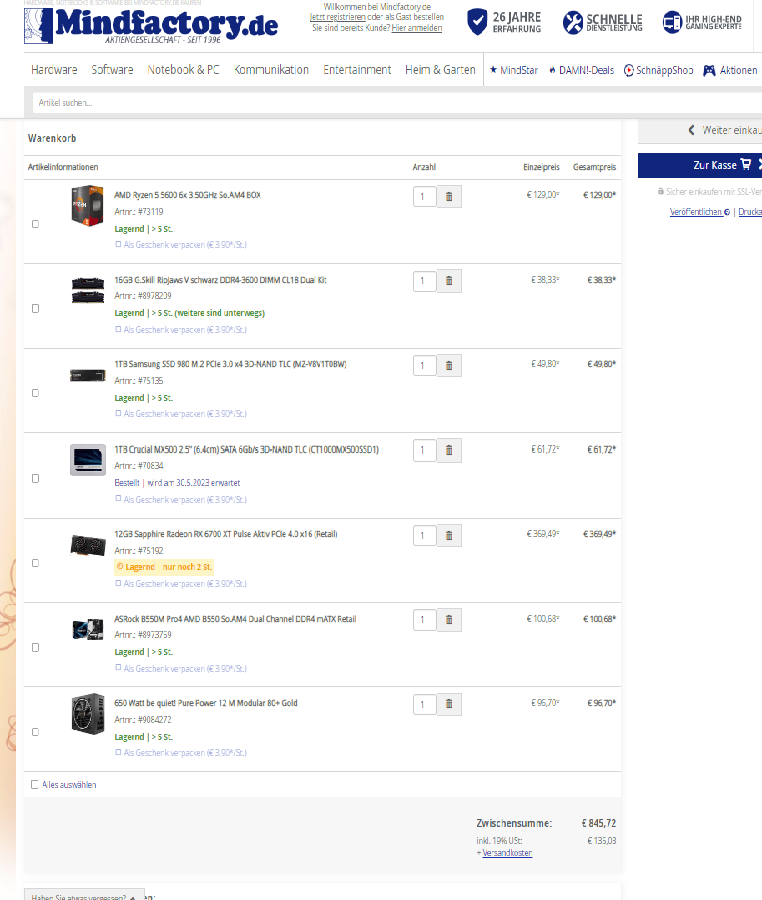Image resolution: width=762 pixels, height=900 pixels.
Task: Open AMD Ryzen 5 5600 product title link
Action: point(187,195)
